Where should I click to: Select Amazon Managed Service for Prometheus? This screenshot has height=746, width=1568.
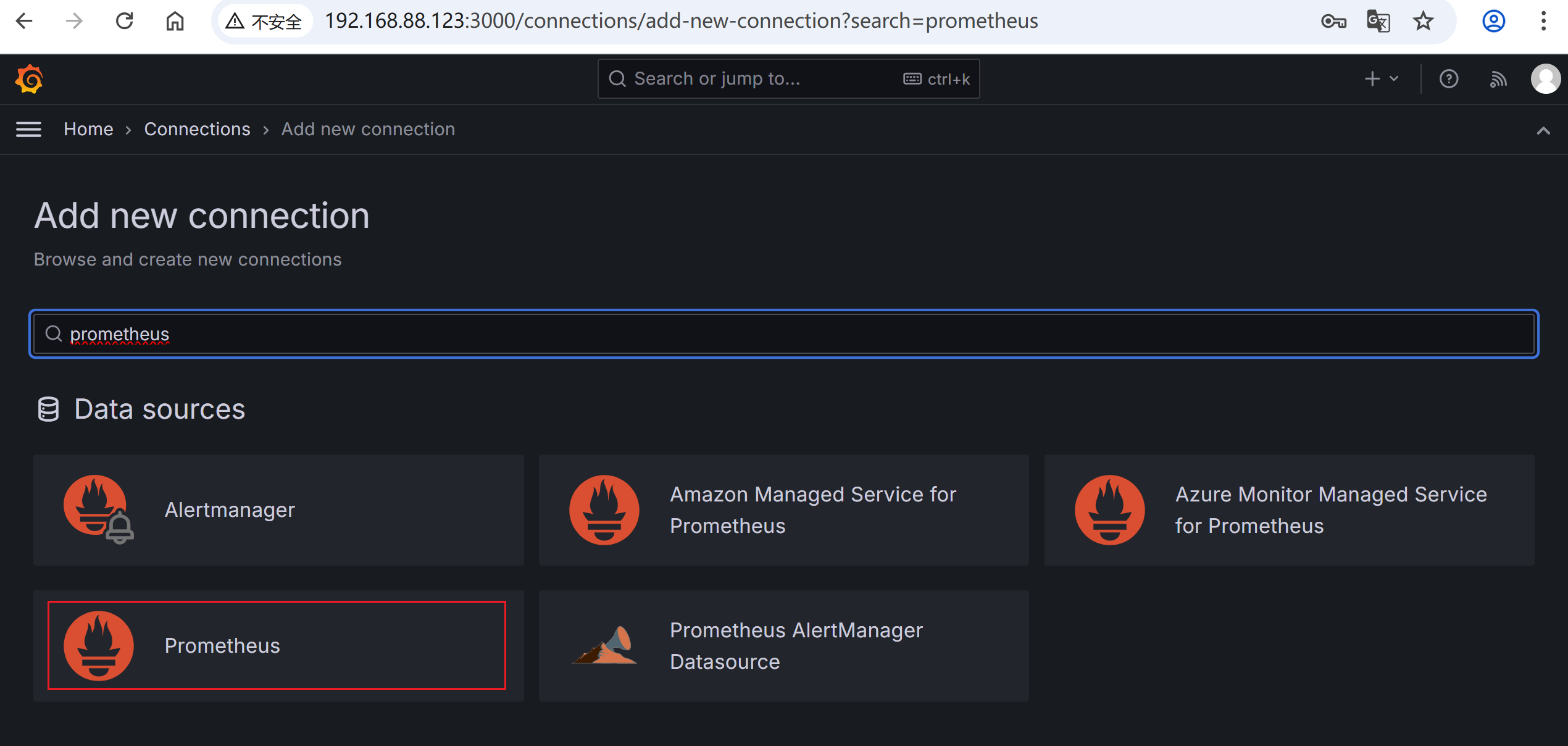coord(784,510)
